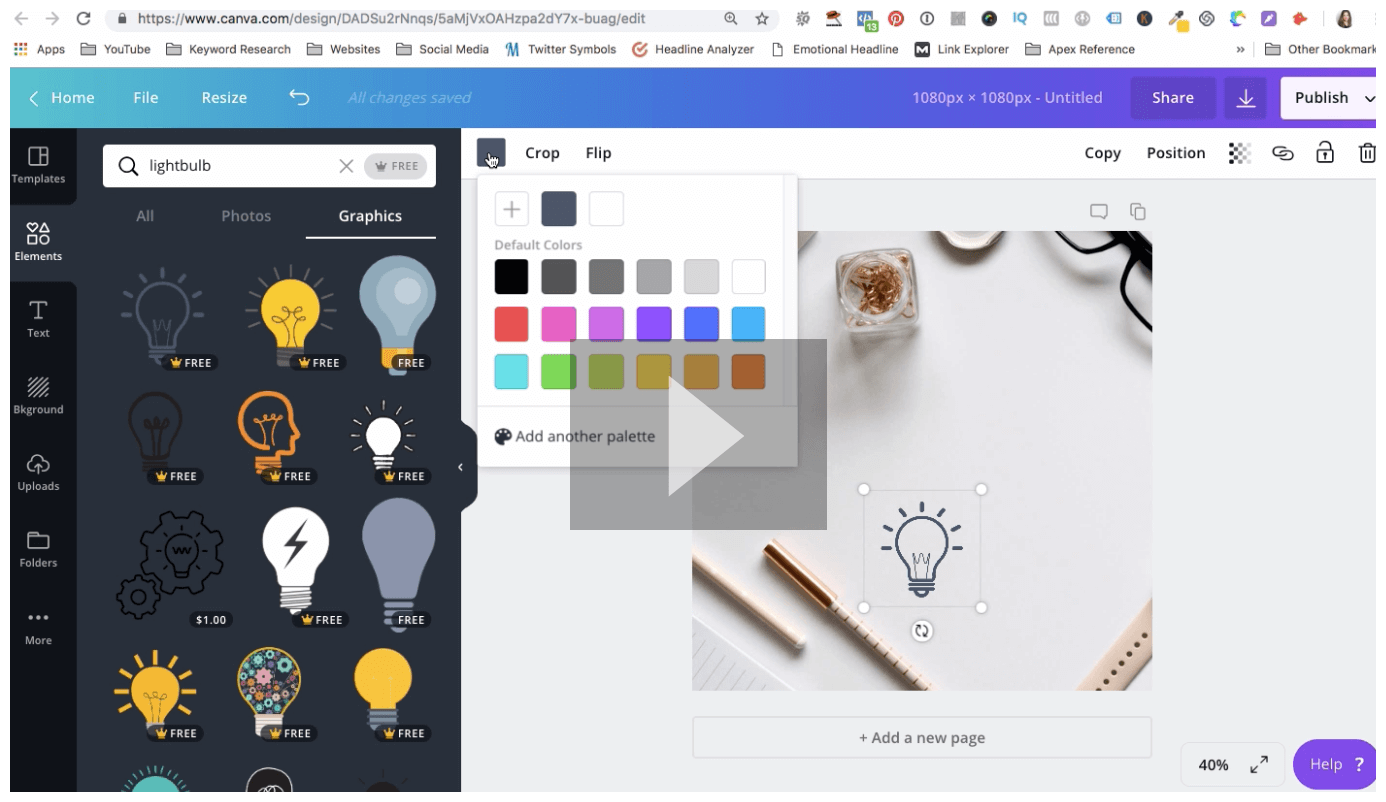Screen dimensions: 1386x802
Task: Bookmark page with star icon
Action: (x=762, y=18)
